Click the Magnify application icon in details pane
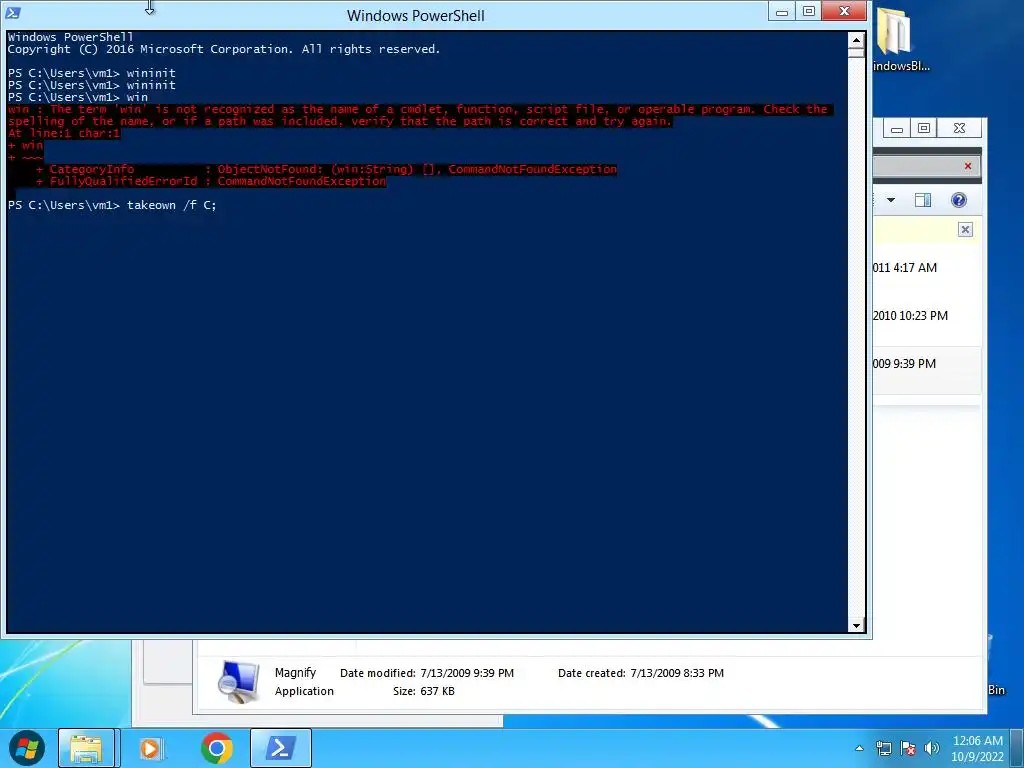The height and width of the screenshot is (768, 1024). coord(238,681)
